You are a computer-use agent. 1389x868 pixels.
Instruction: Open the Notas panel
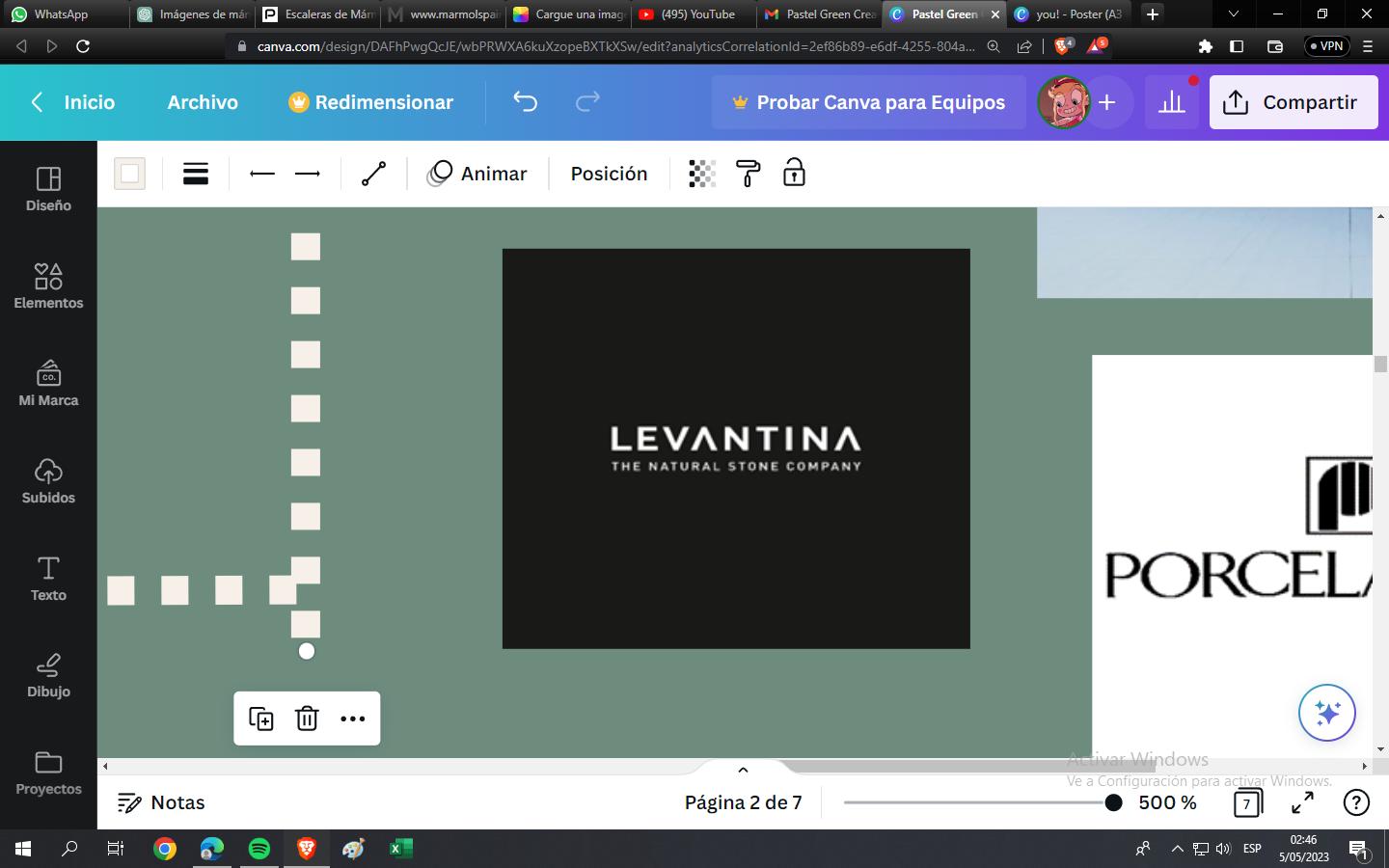pyautogui.click(x=161, y=802)
